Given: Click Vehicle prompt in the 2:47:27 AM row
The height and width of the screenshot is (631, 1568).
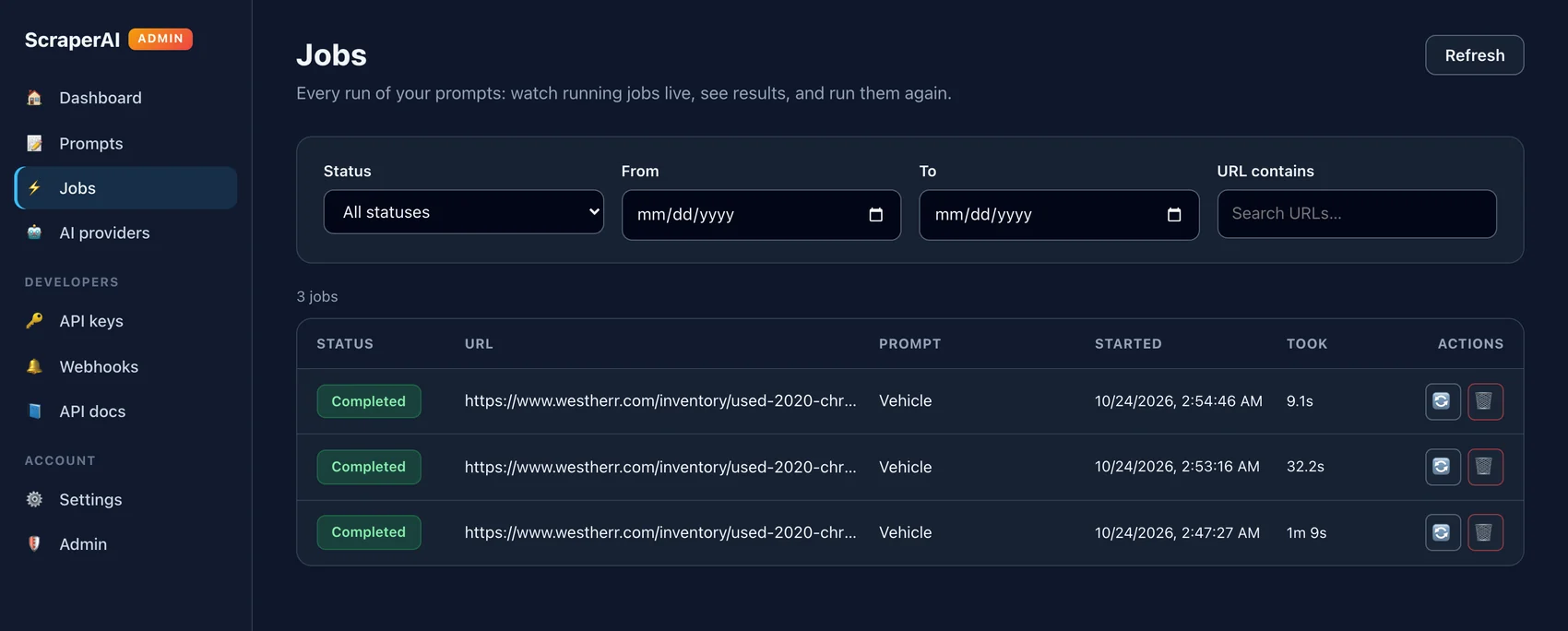Looking at the screenshot, I should (x=905, y=532).
